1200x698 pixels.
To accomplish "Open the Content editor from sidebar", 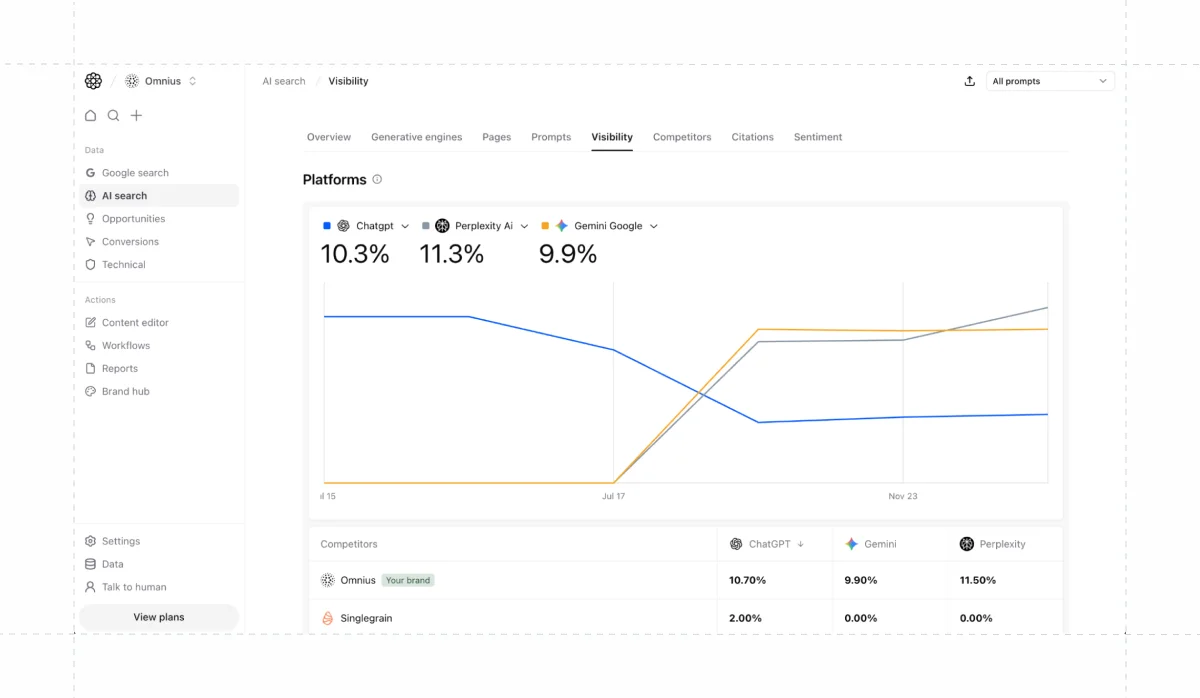I will click(x=134, y=323).
